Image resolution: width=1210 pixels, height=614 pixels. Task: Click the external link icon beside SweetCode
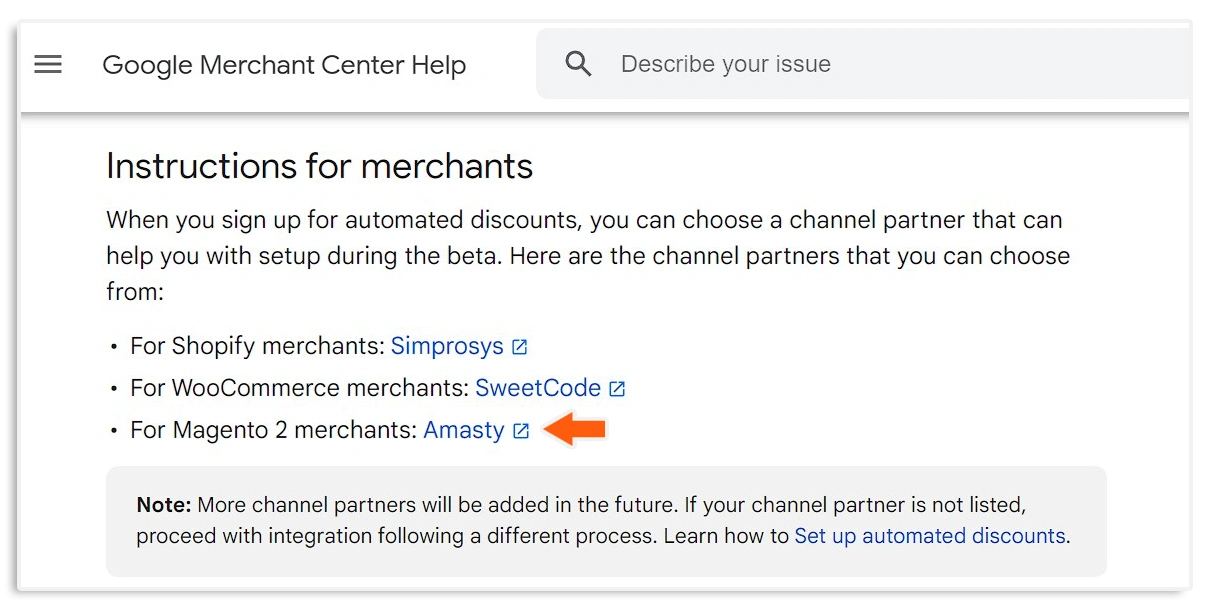(618, 388)
